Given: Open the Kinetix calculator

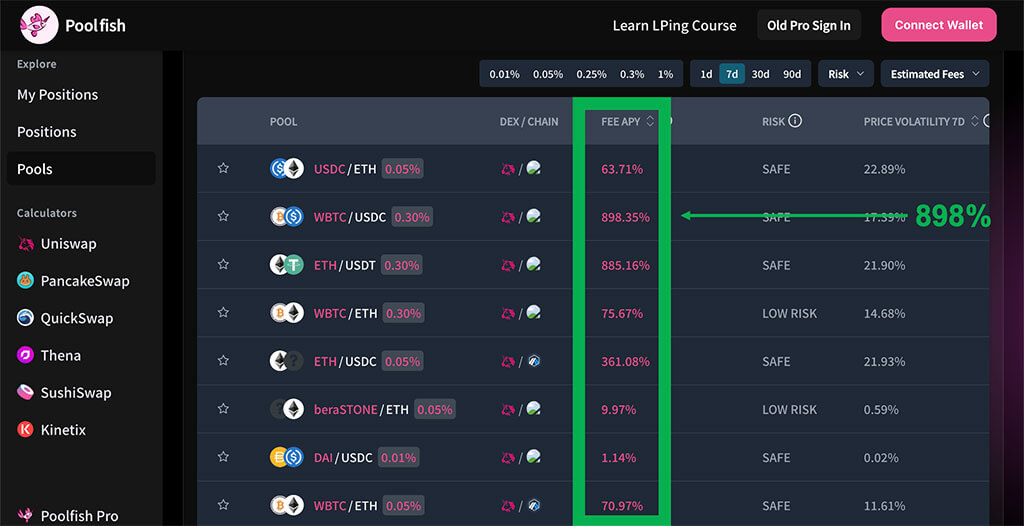Looking at the screenshot, I should pyautogui.click(x=63, y=430).
